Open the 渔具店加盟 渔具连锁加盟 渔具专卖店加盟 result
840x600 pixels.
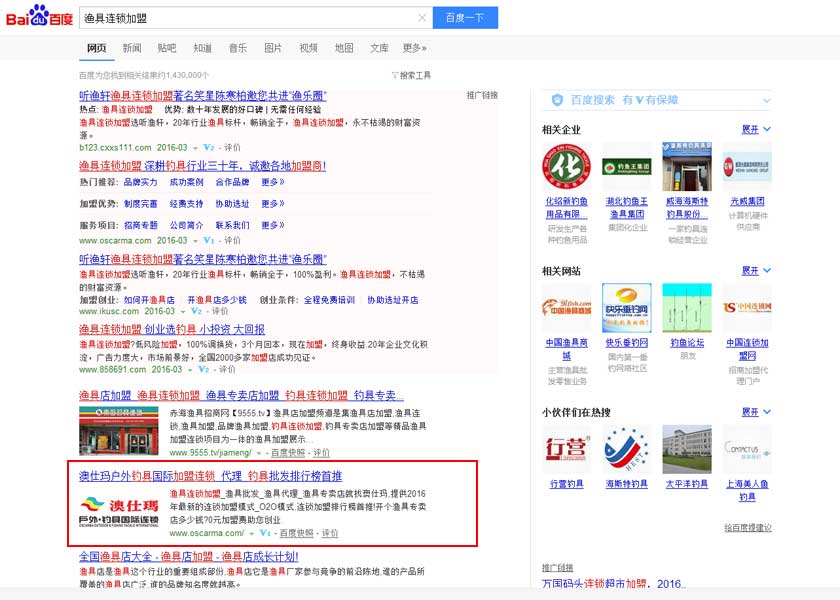[242, 396]
